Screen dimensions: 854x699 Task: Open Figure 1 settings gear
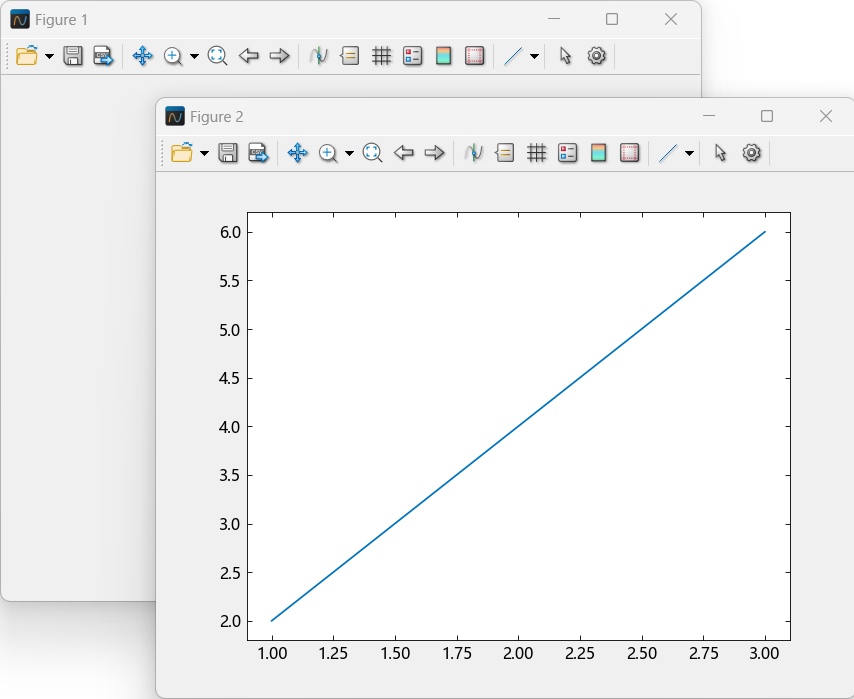pyautogui.click(x=596, y=56)
